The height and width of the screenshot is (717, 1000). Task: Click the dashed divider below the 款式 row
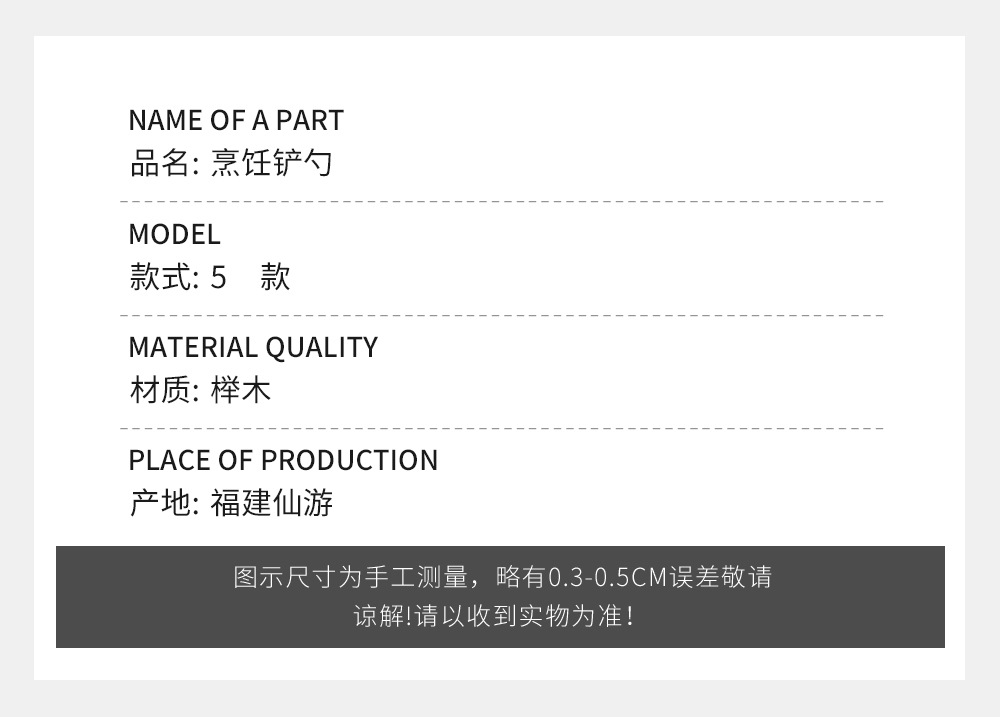(x=500, y=315)
